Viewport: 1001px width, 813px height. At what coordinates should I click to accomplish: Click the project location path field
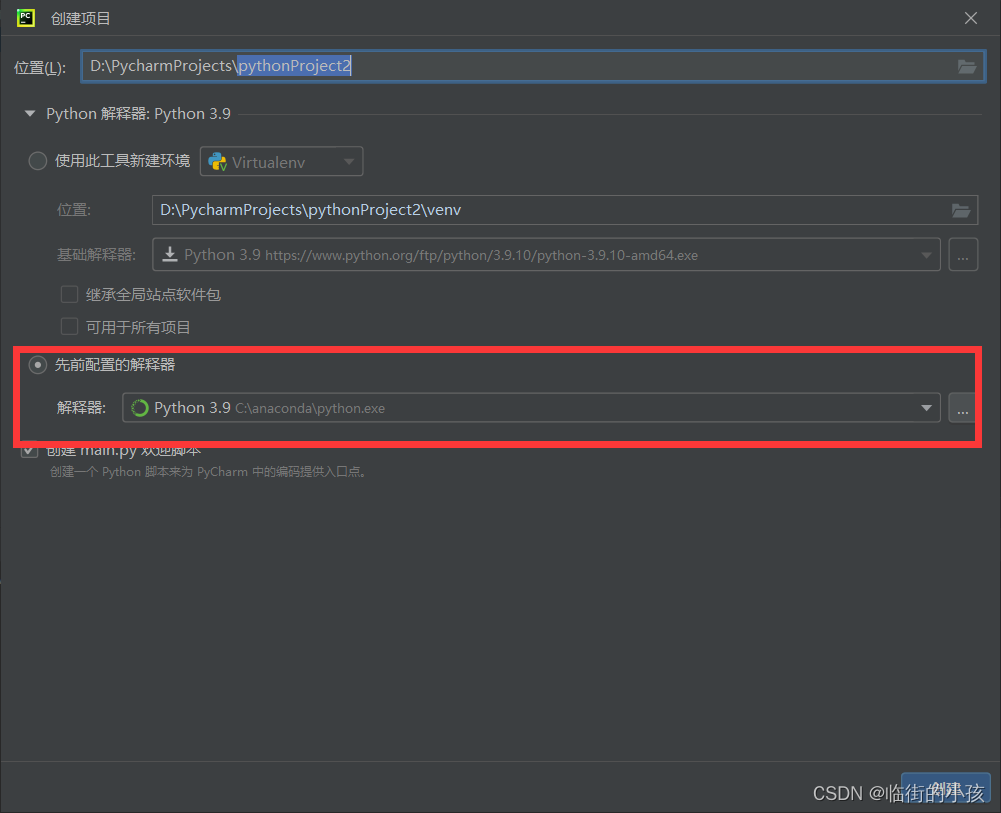(533, 66)
